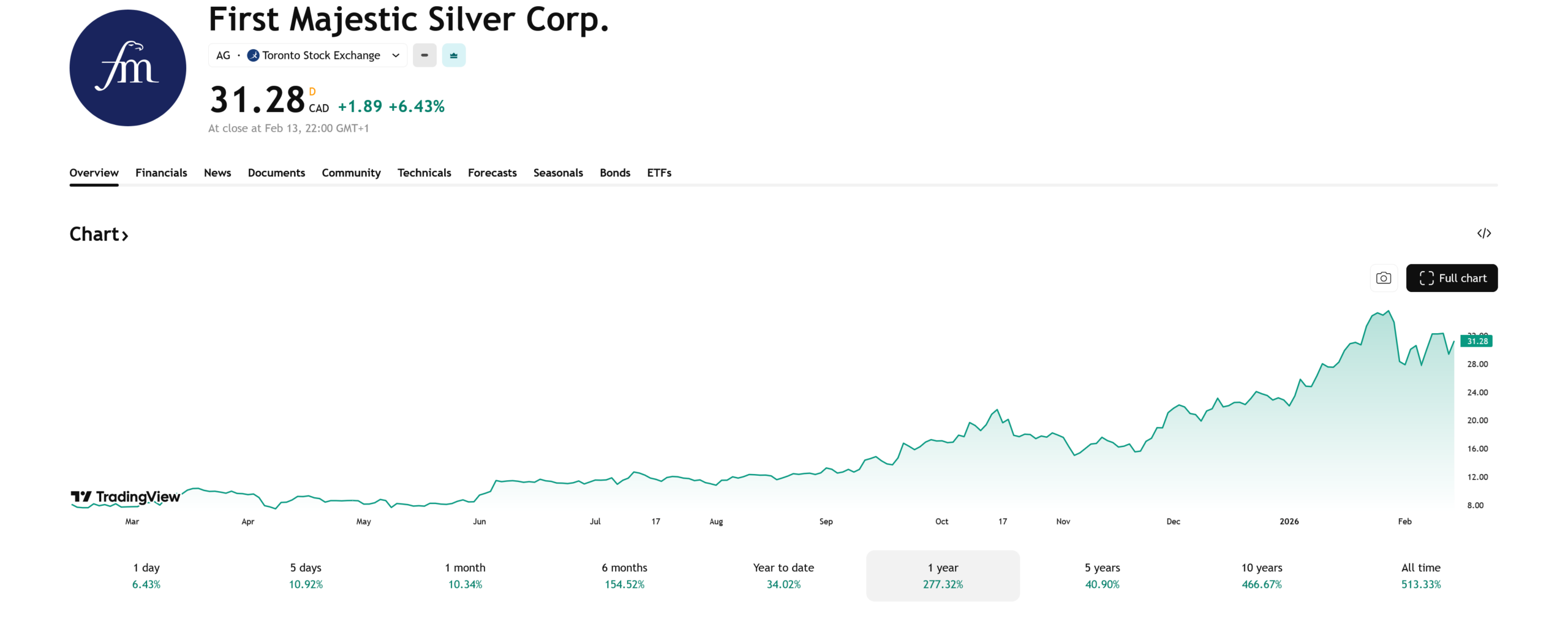This screenshot has height=624, width=1568.
Task: Click the company name heading
Action: tap(409, 20)
